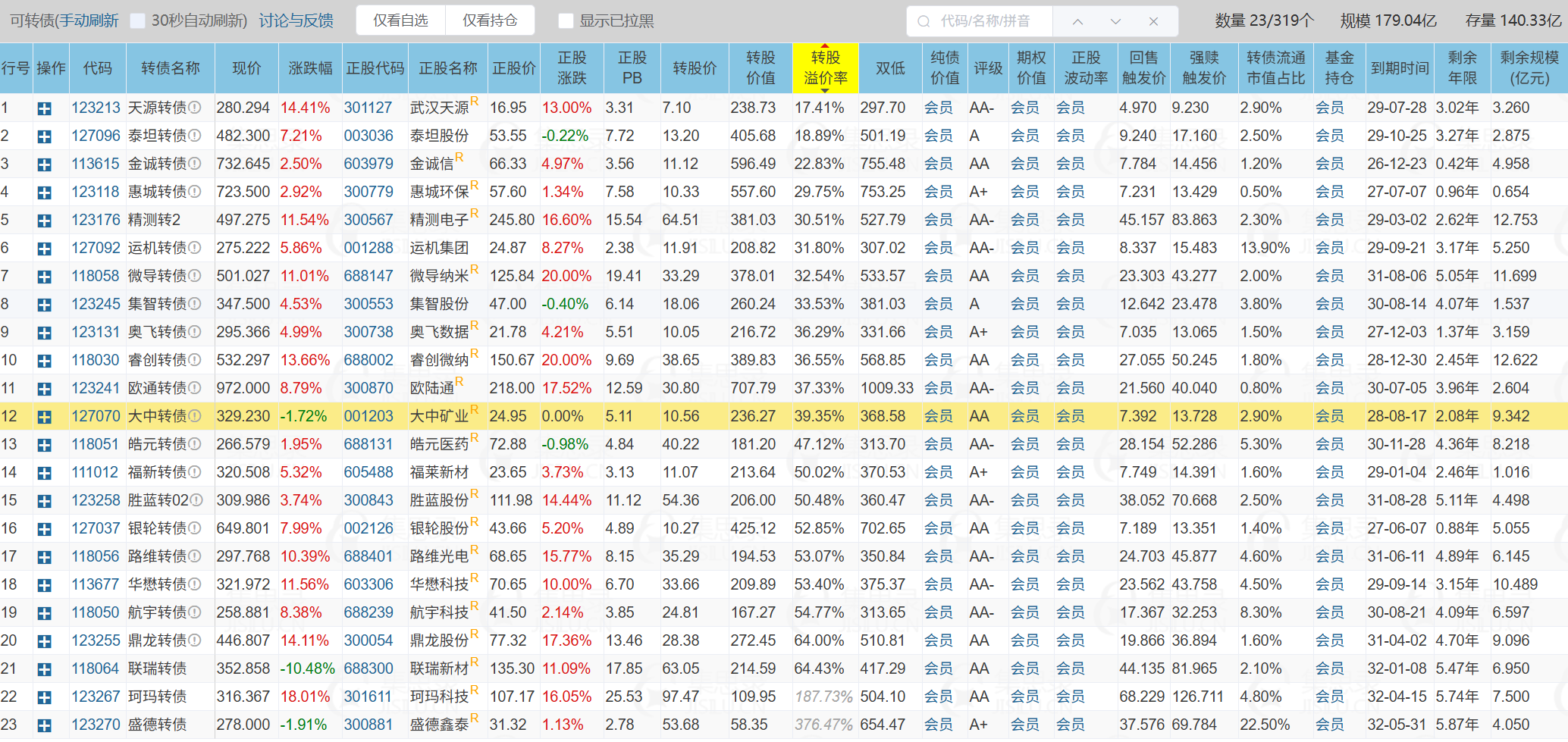Image resolution: width=1568 pixels, height=742 pixels.
Task: Sort table by 转股价值 column header
Action: tap(760, 68)
